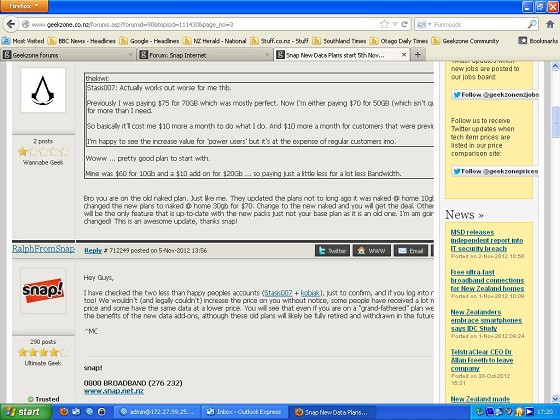
Task: Open the URL history dropdown arrow
Action: coord(395,24)
